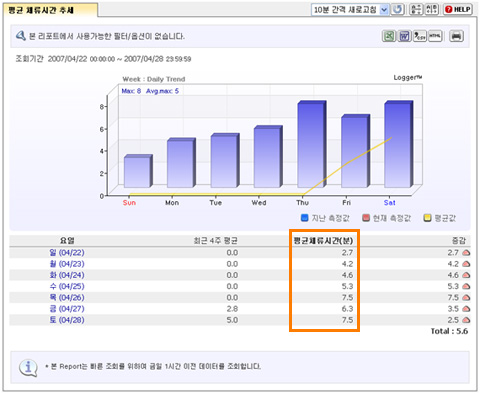Click the Mon bar in the chart
The height and width of the screenshot is (394, 480).
[x=181, y=163]
